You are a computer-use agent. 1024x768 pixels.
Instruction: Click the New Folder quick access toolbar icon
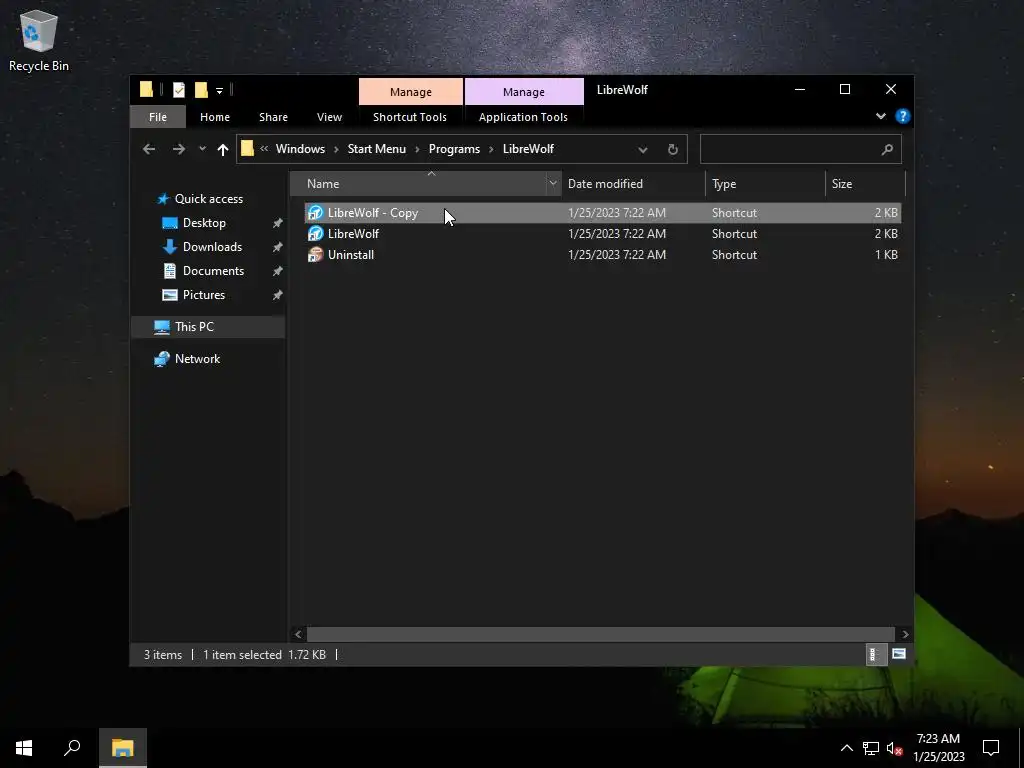click(x=201, y=89)
